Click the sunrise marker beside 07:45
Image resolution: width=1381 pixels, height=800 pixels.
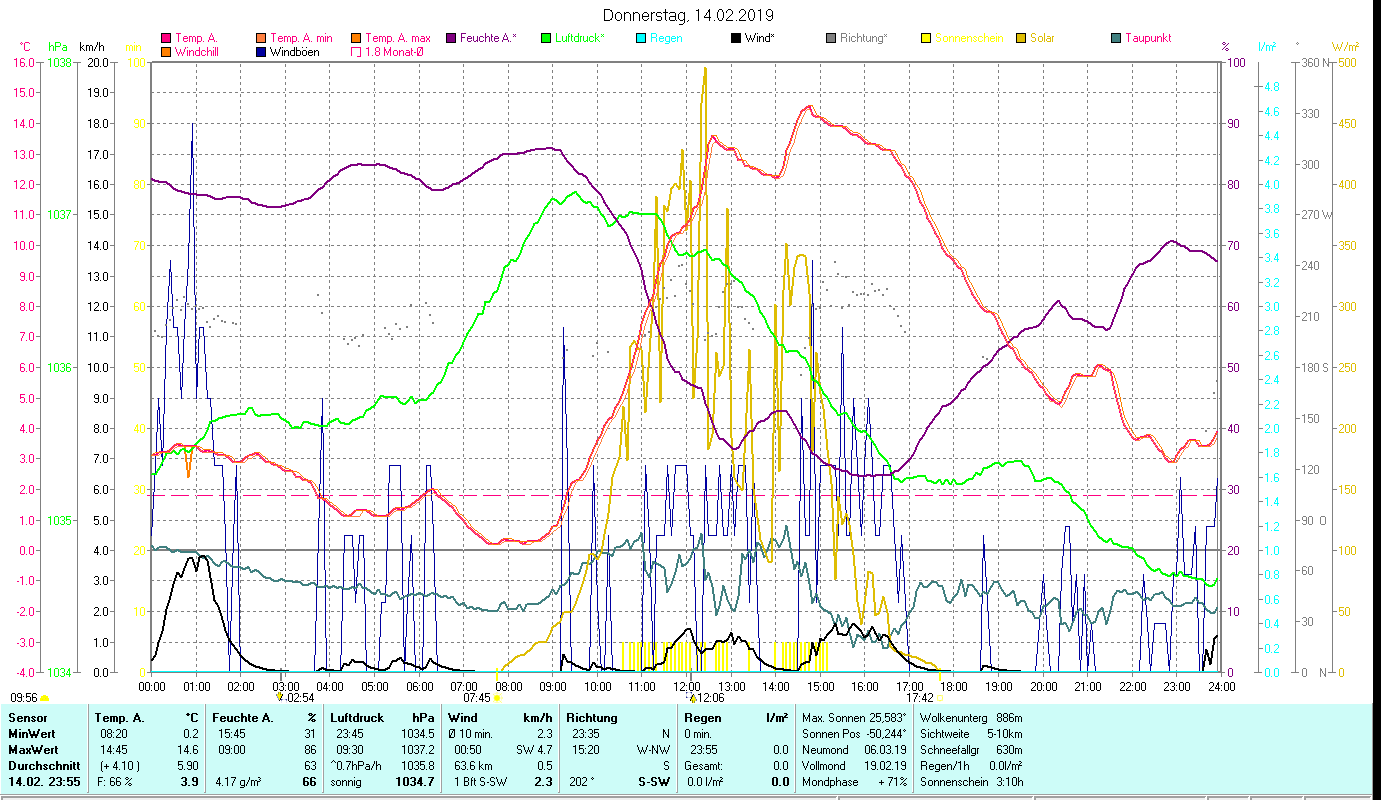coord(496,698)
